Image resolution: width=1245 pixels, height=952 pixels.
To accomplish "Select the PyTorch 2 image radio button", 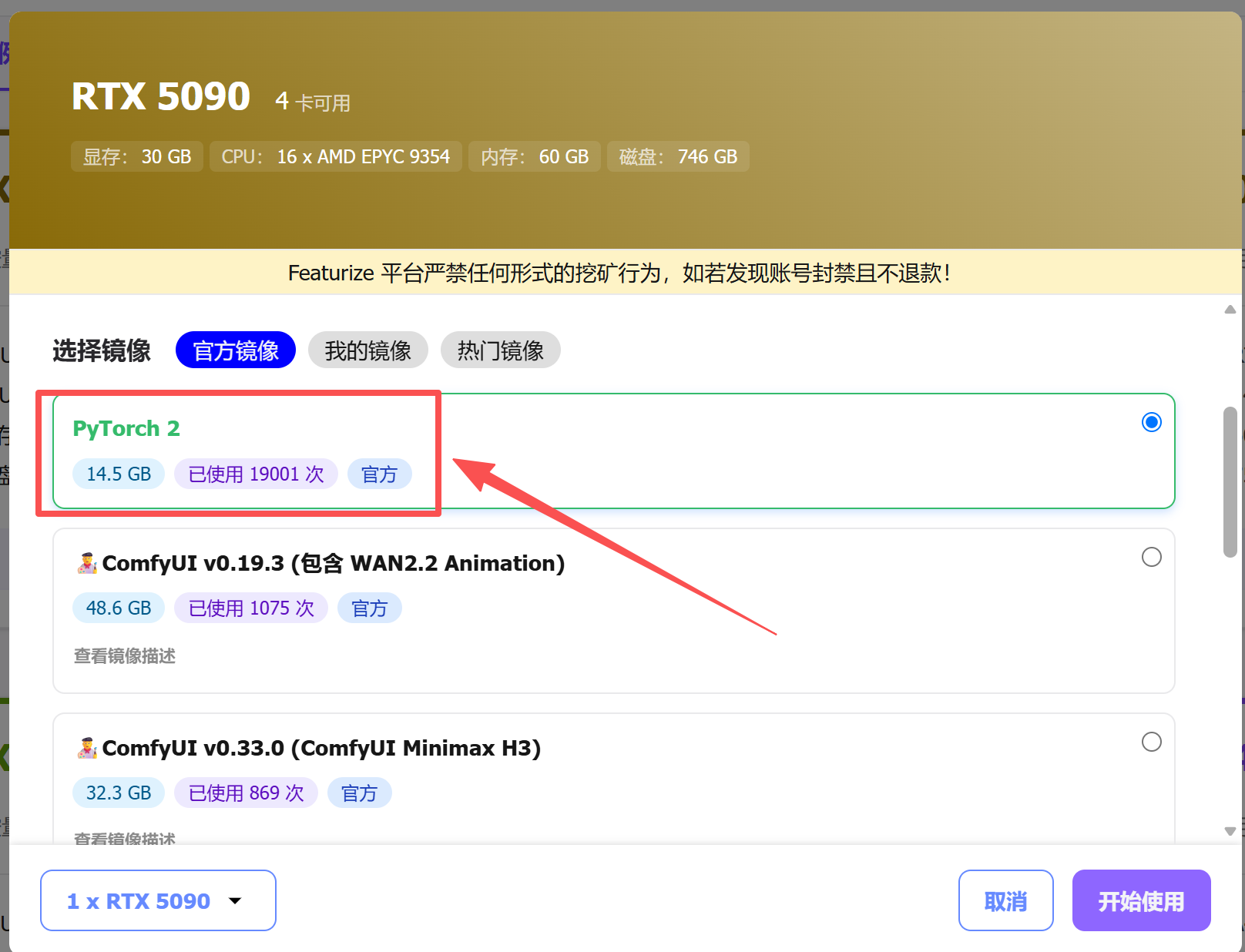I will pyautogui.click(x=1152, y=422).
